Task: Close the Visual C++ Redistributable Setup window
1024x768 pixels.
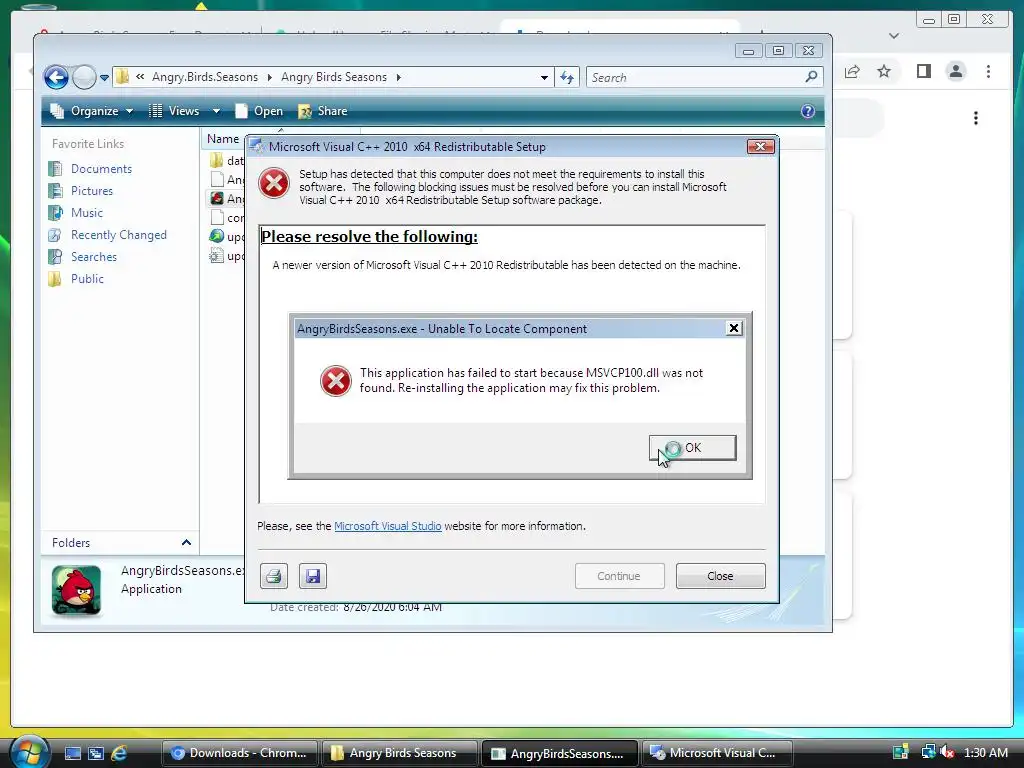Action: pyautogui.click(x=760, y=146)
